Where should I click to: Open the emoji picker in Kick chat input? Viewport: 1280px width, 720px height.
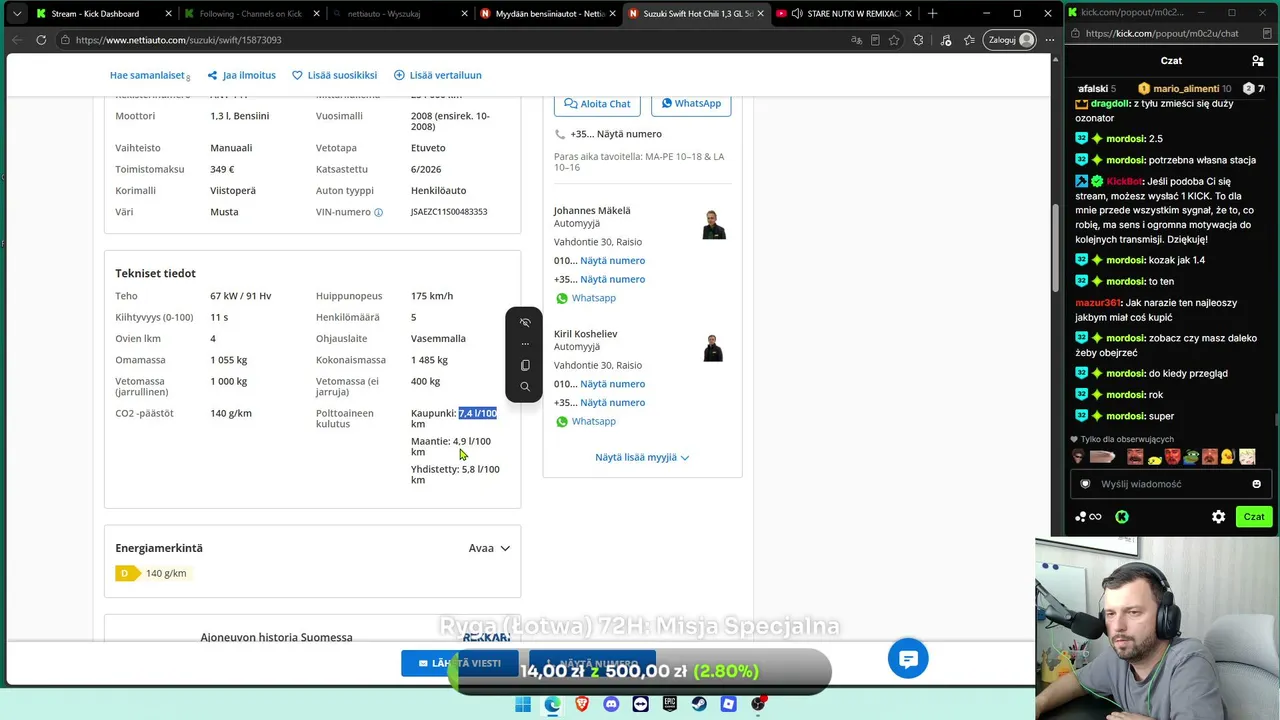pyautogui.click(x=1256, y=484)
